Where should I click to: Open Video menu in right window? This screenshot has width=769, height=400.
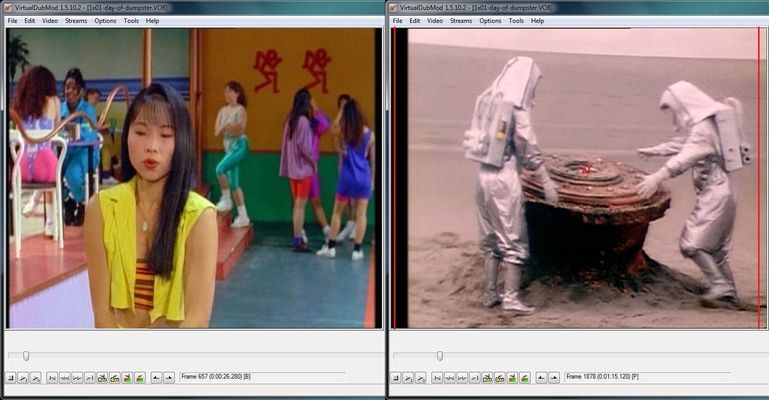point(435,21)
